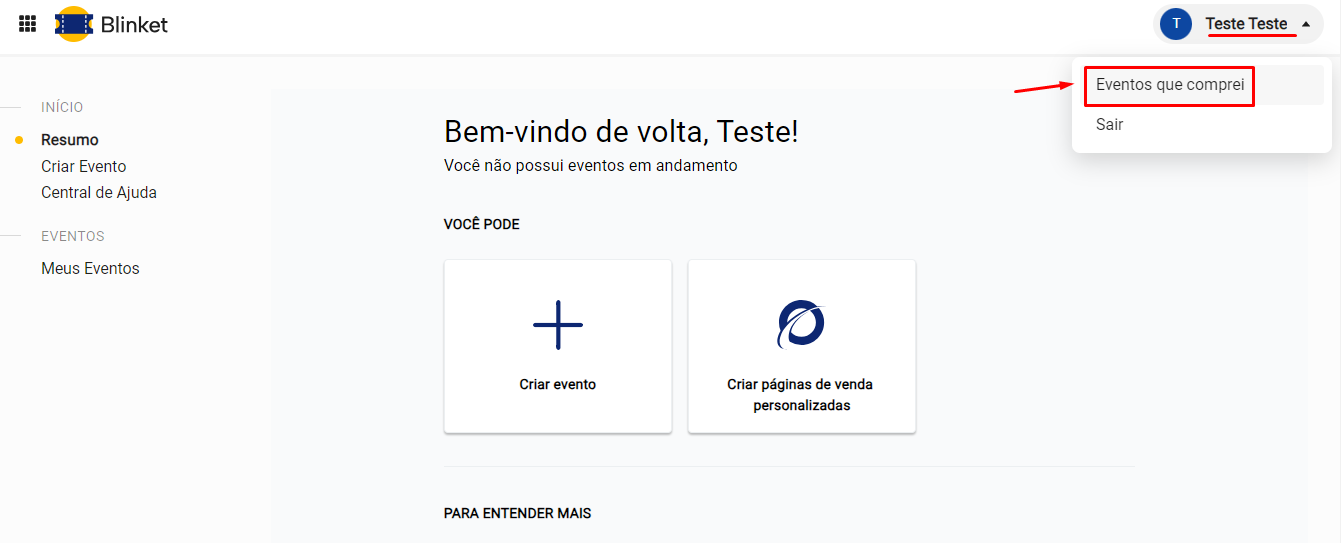
Task: Go to Resumo in the sidebar
Action: tap(70, 140)
